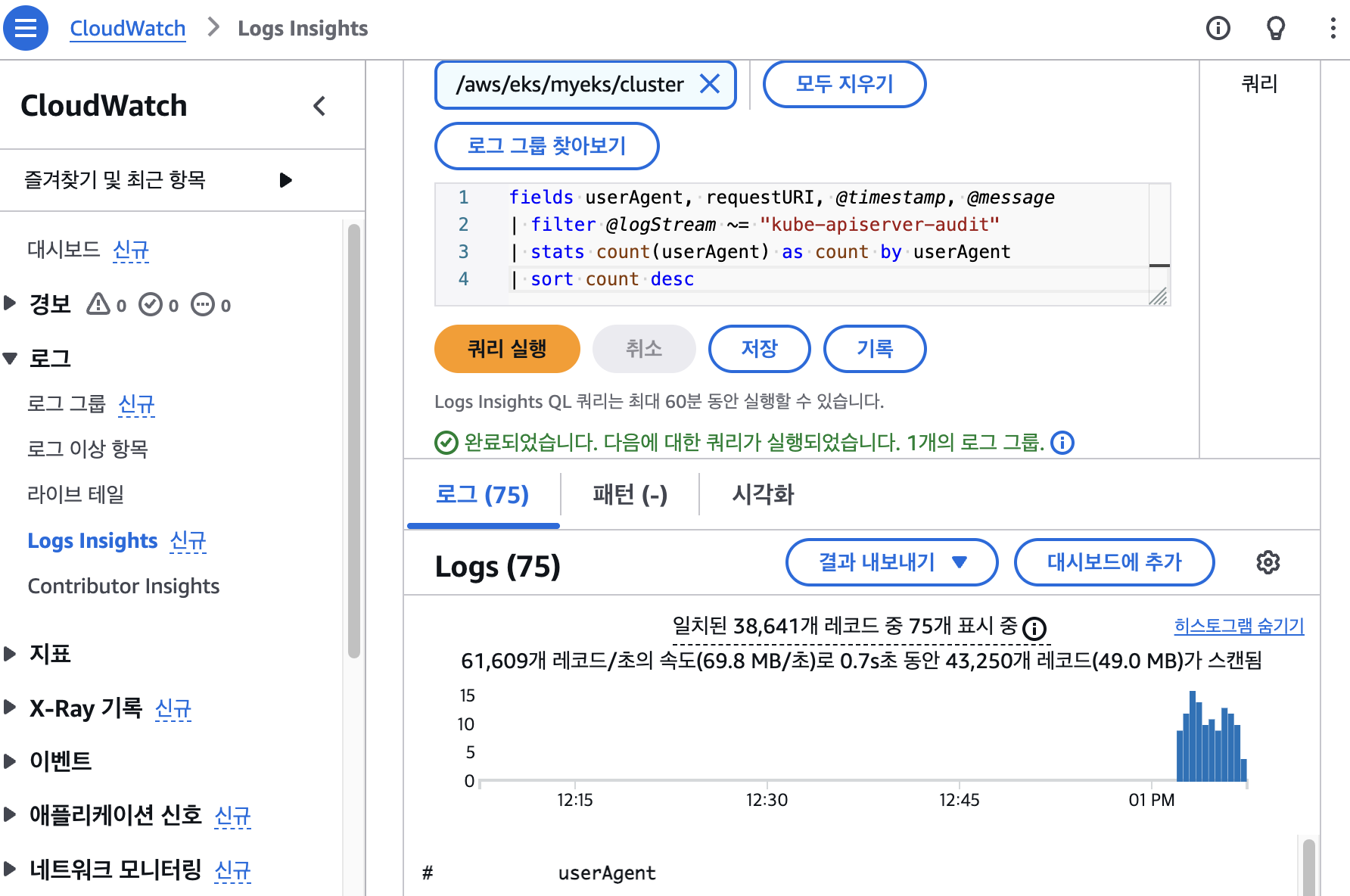Click the userAgent column header
This screenshot has height=896, width=1350.
607,873
